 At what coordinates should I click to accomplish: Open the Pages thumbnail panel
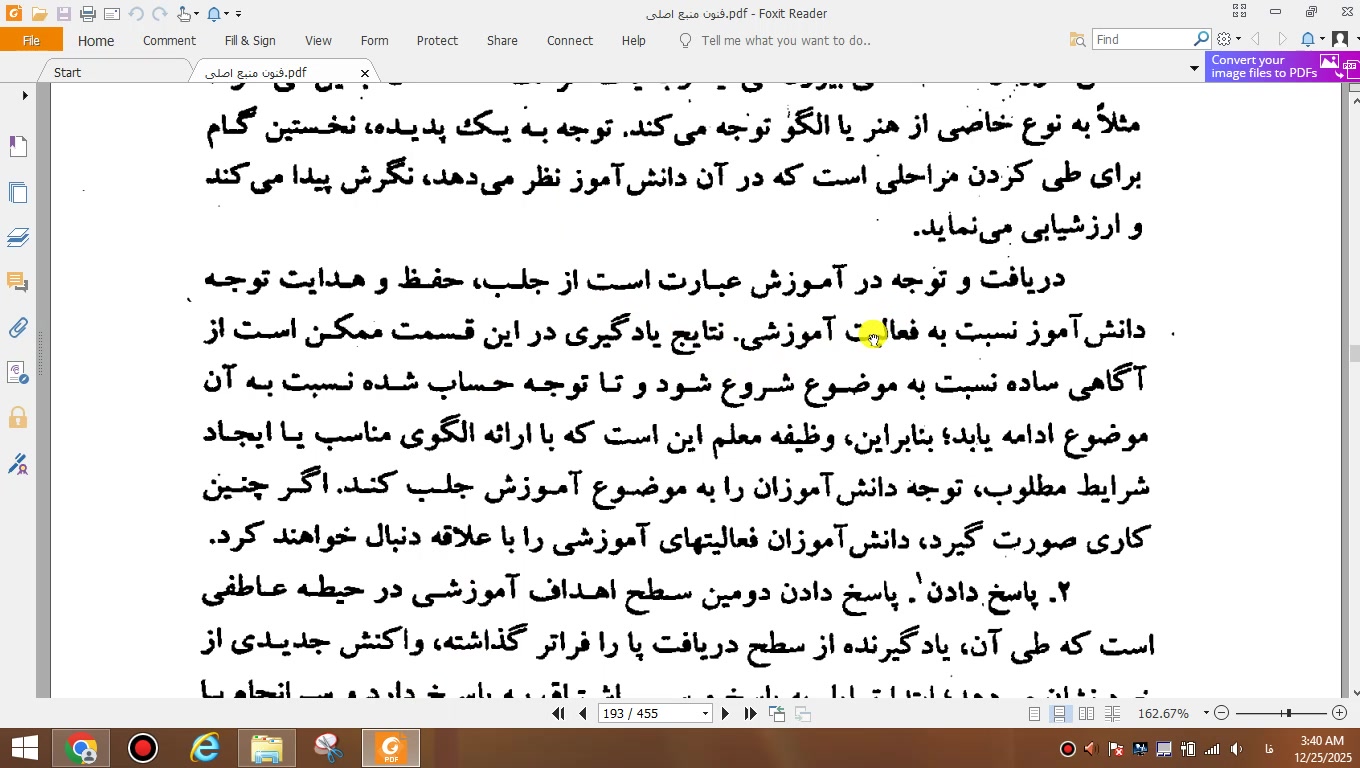17,192
